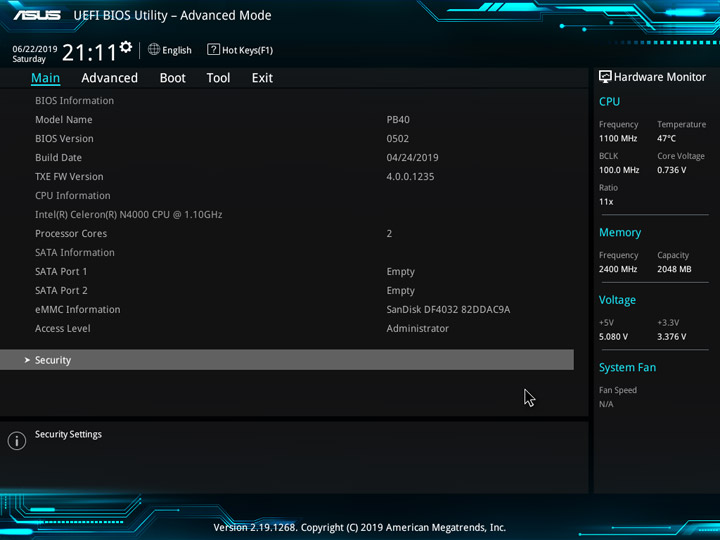This screenshot has height=540, width=720.
Task: Click the Security Settings help text
Action: click(x=68, y=434)
